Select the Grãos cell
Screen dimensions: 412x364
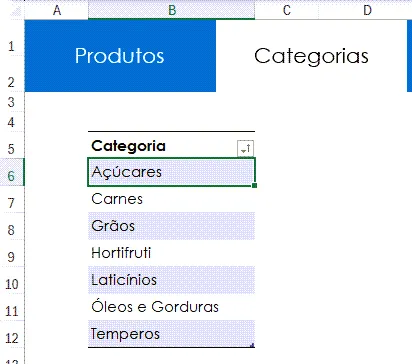click(171, 226)
